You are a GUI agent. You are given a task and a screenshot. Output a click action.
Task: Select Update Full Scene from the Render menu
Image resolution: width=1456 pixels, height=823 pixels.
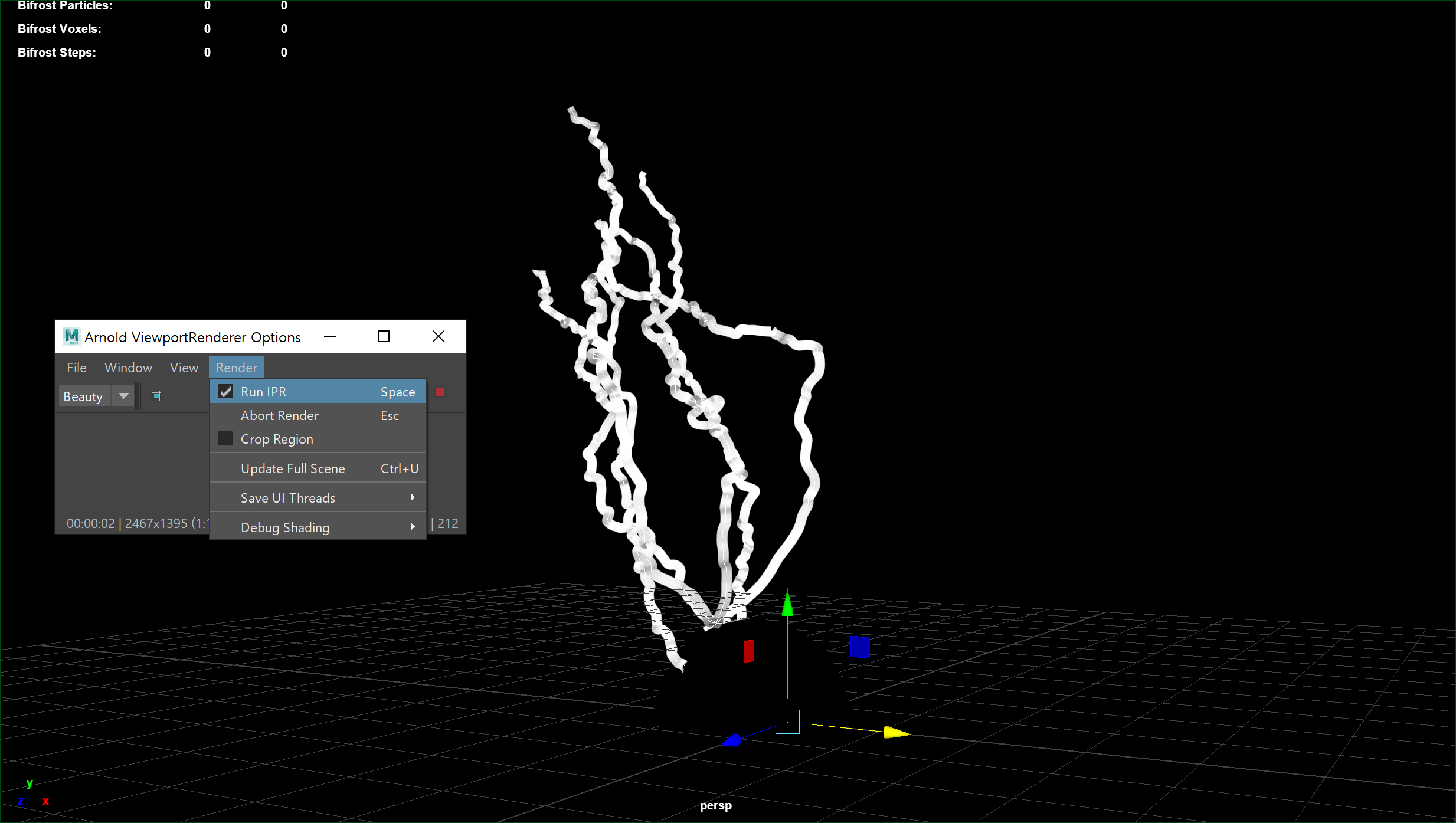tap(293, 468)
